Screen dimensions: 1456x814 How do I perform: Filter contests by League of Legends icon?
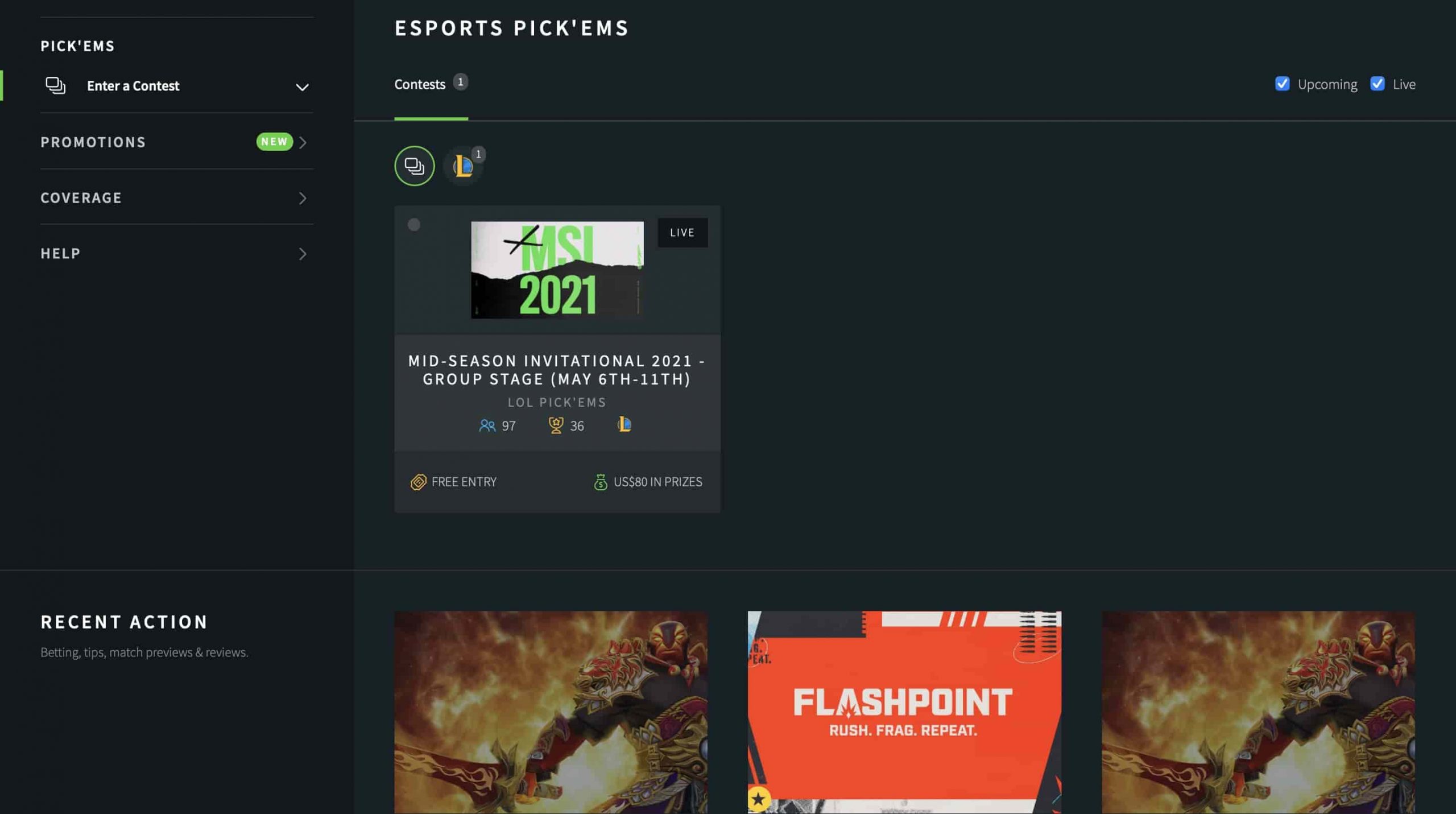click(463, 166)
